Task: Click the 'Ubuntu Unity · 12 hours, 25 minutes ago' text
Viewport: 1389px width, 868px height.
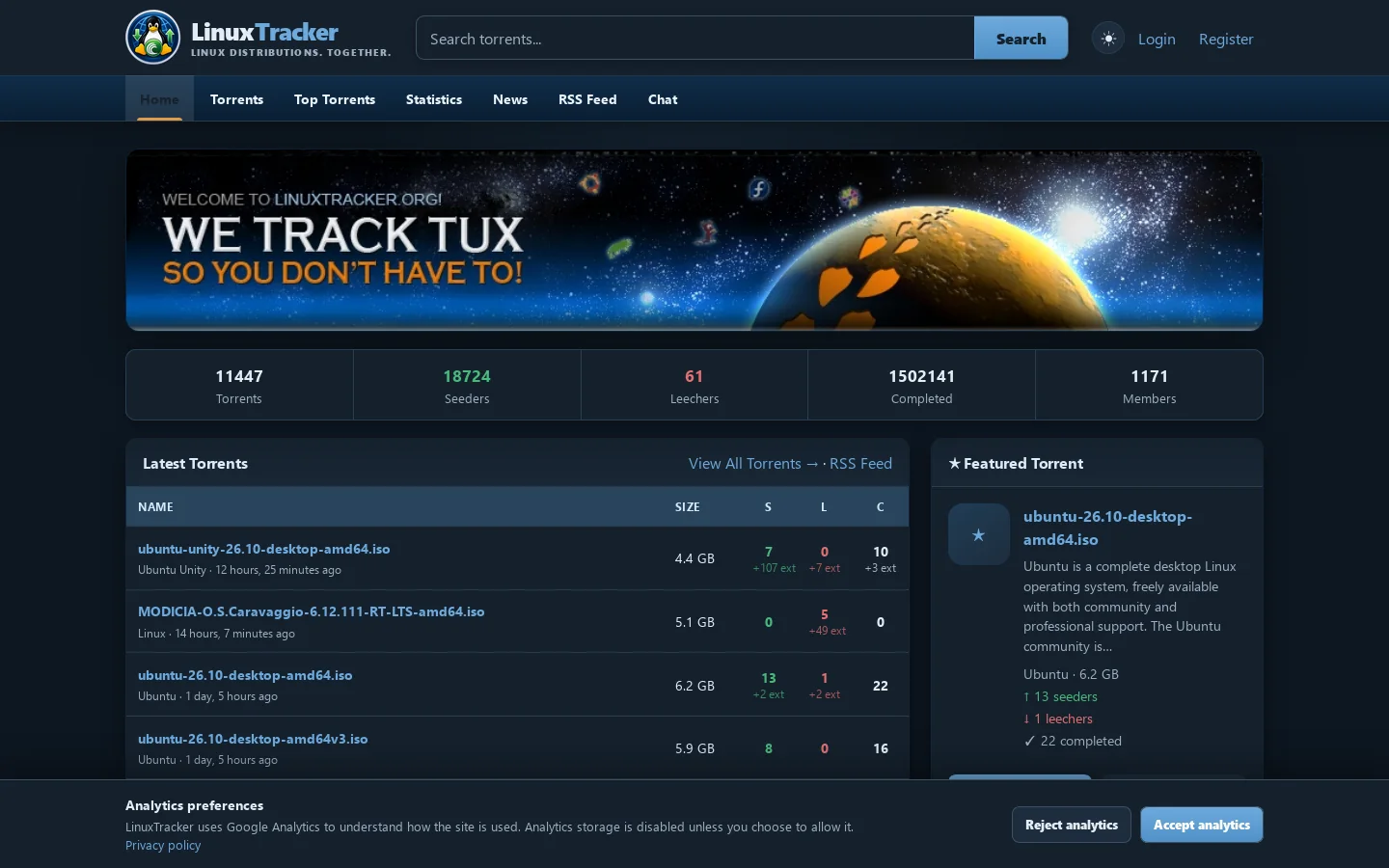Action: click(x=239, y=570)
